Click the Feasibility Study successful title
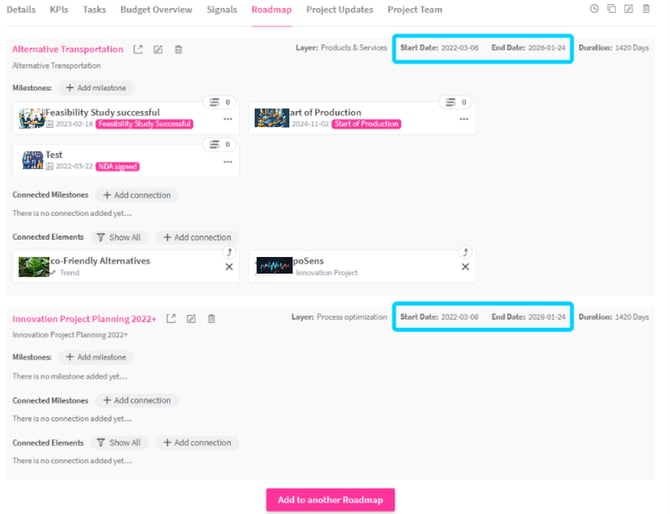The height and width of the screenshot is (514, 670). [103, 112]
